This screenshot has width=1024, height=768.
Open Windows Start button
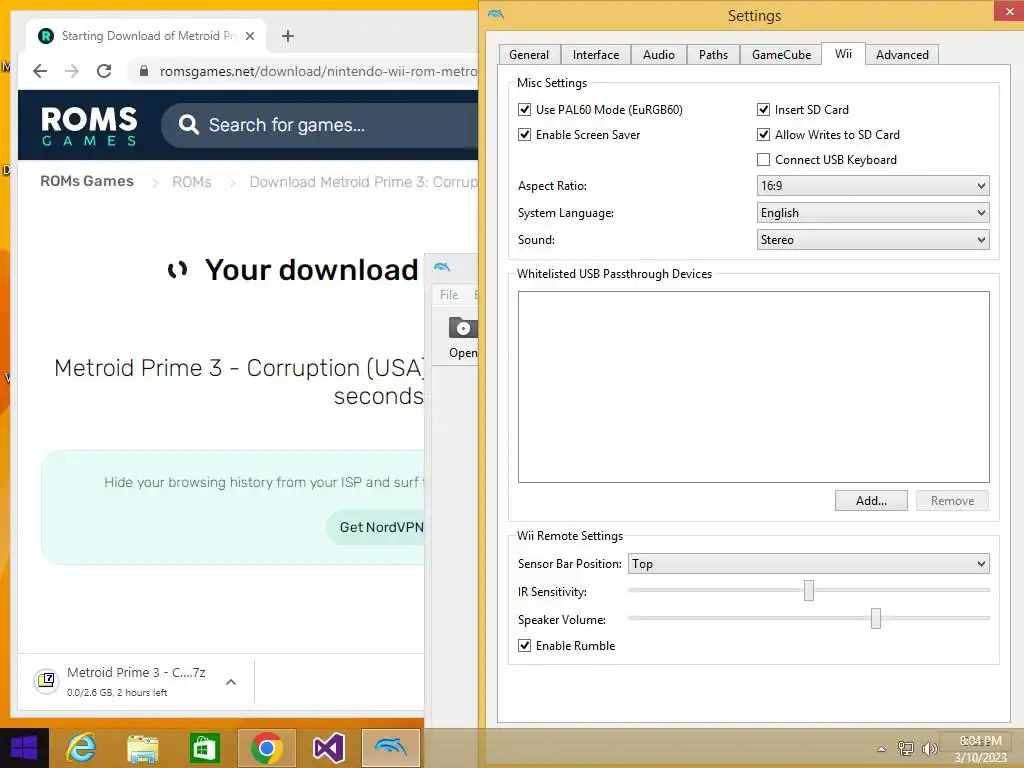pos(24,747)
